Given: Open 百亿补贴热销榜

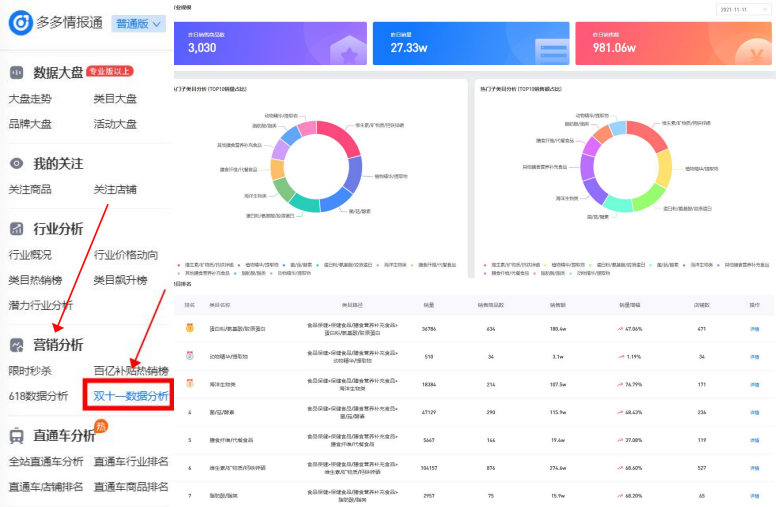Looking at the screenshot, I should tap(131, 370).
